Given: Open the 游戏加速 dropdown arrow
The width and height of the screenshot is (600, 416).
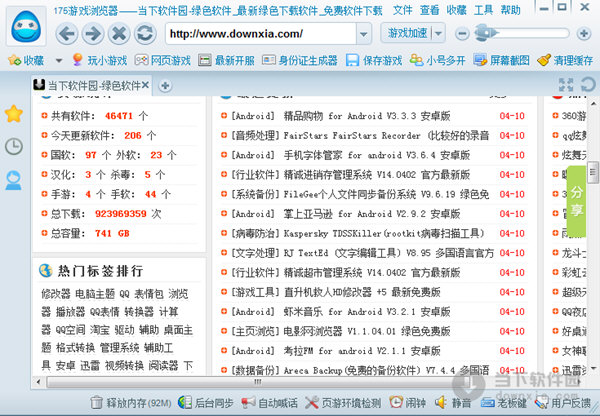Looking at the screenshot, I should pos(439,33).
